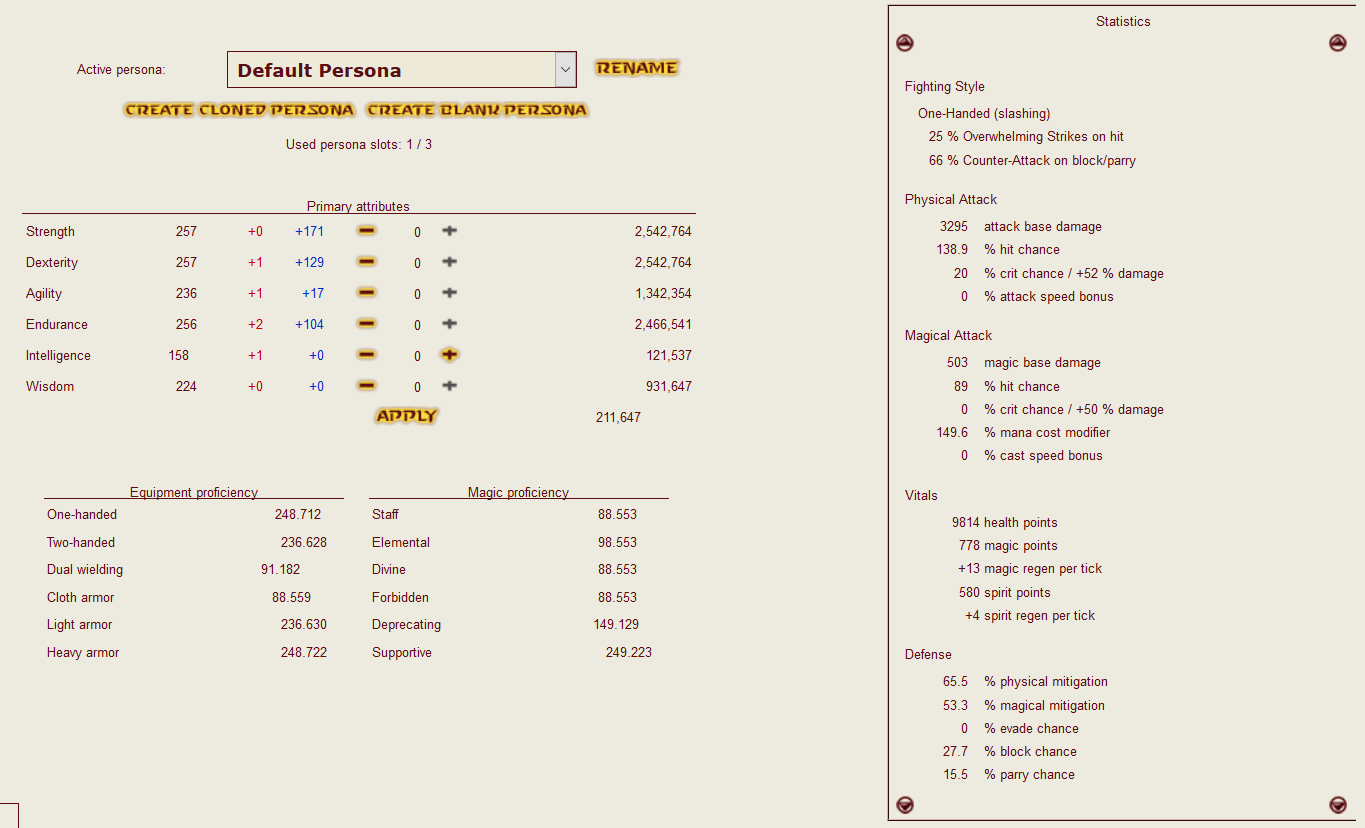Viewport: 1365px width, 828px height.
Task: Click the Agility cost value 1,342,354
Action: click(x=663, y=294)
